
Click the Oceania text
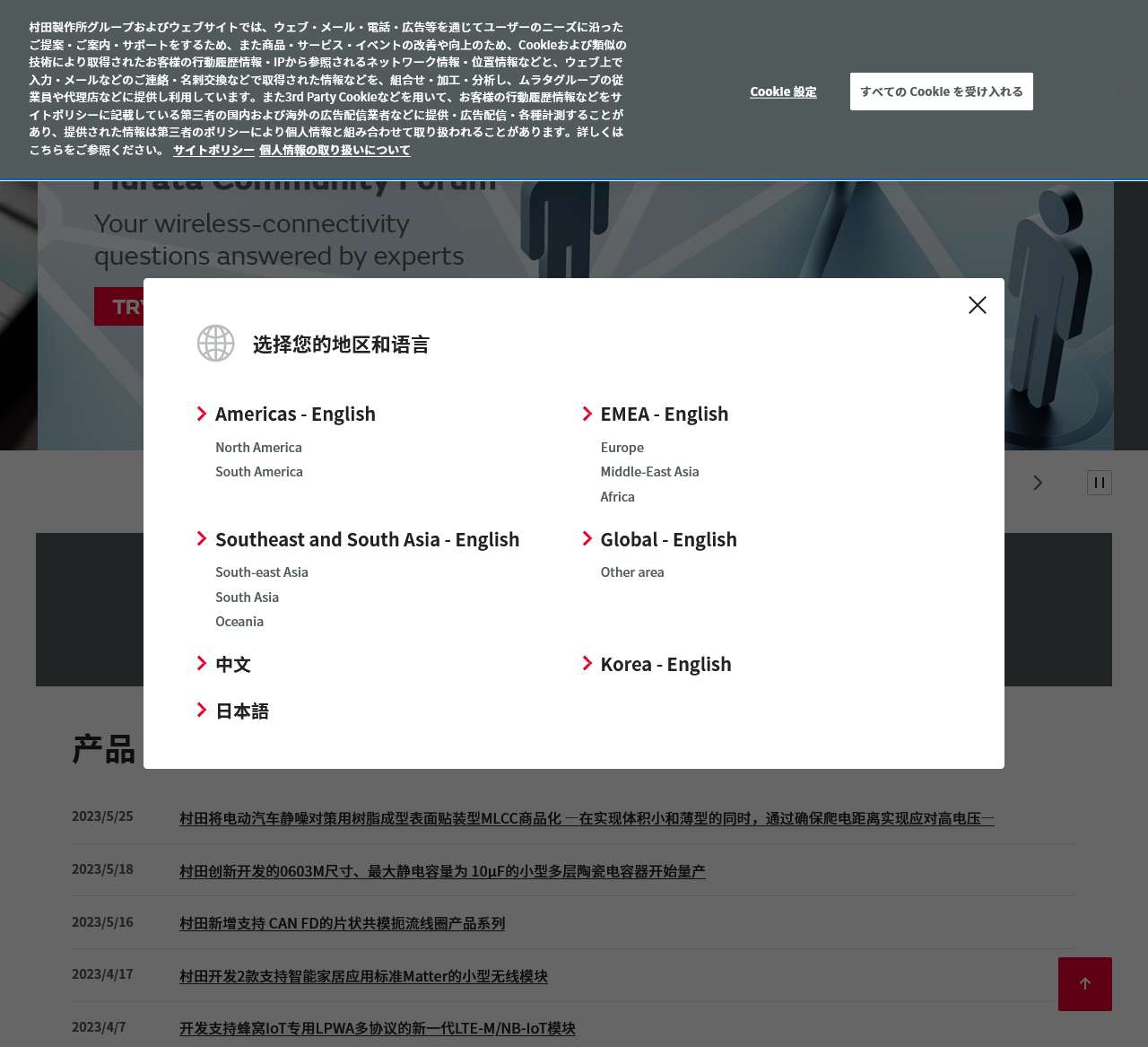[239, 621]
